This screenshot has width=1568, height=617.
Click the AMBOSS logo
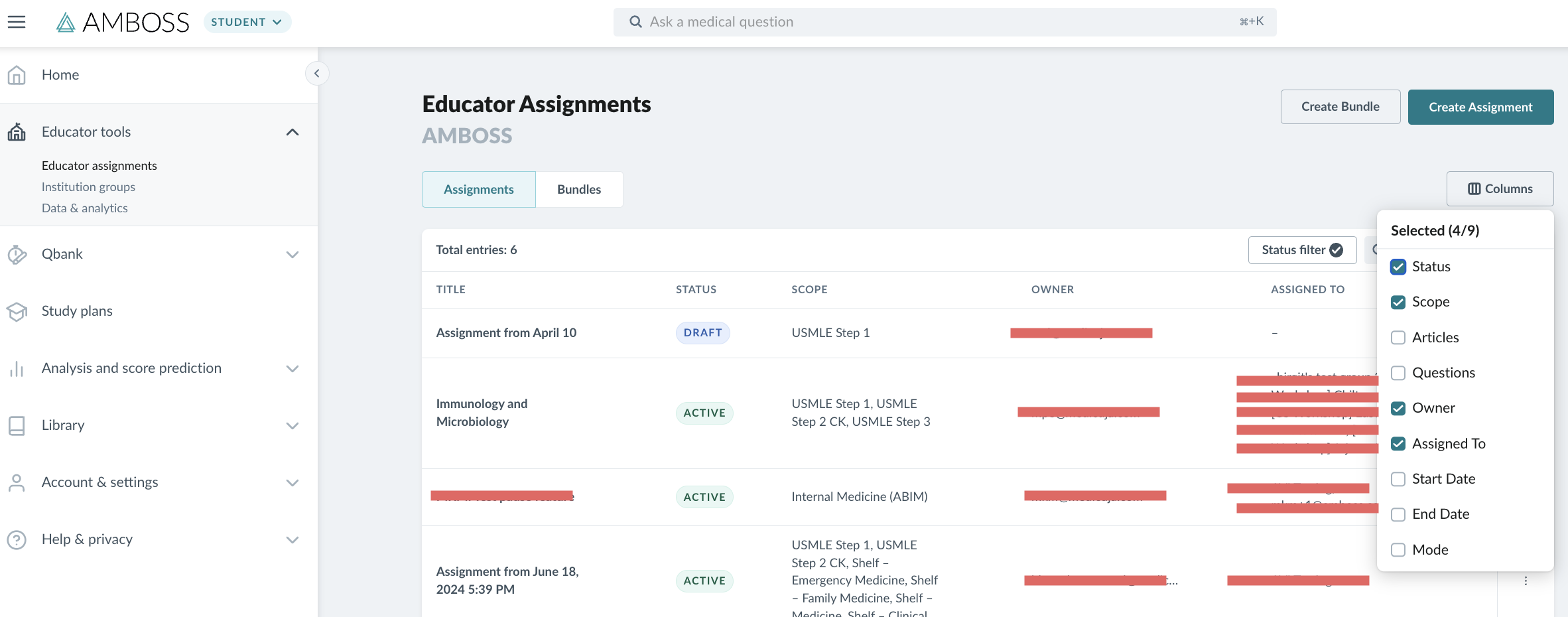pyautogui.click(x=123, y=23)
